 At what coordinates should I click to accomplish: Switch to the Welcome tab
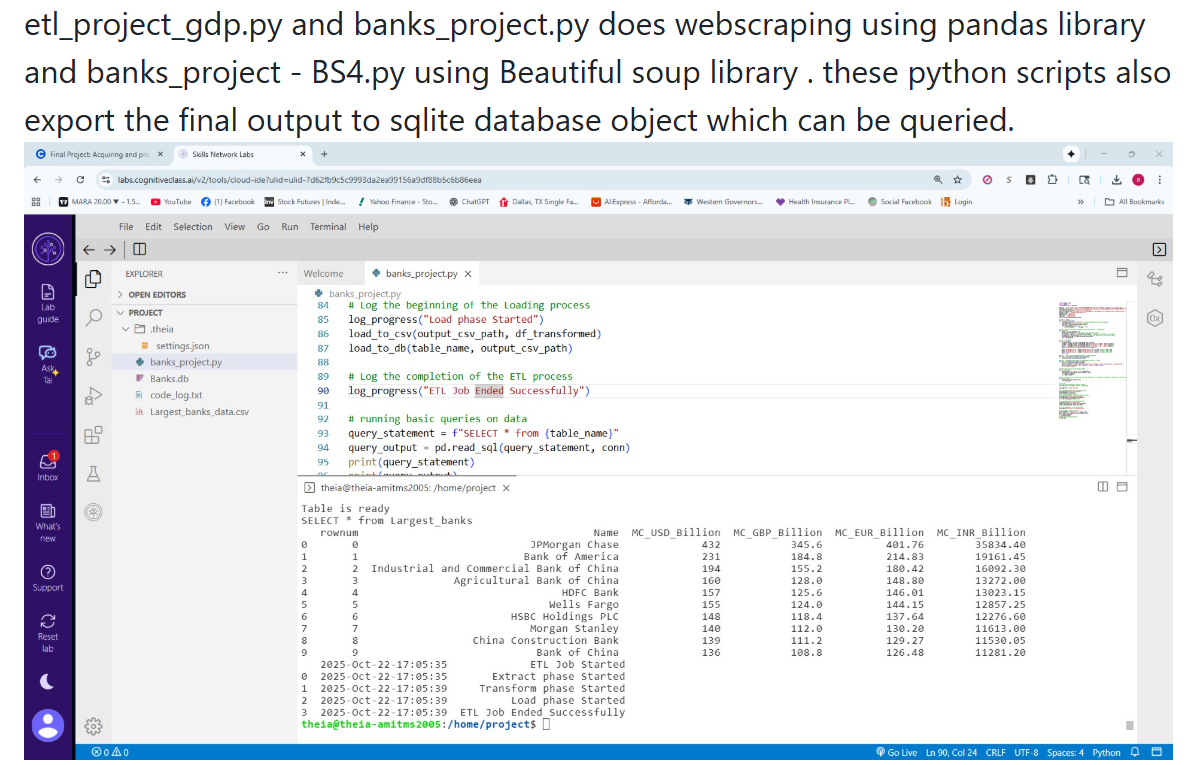[323, 273]
